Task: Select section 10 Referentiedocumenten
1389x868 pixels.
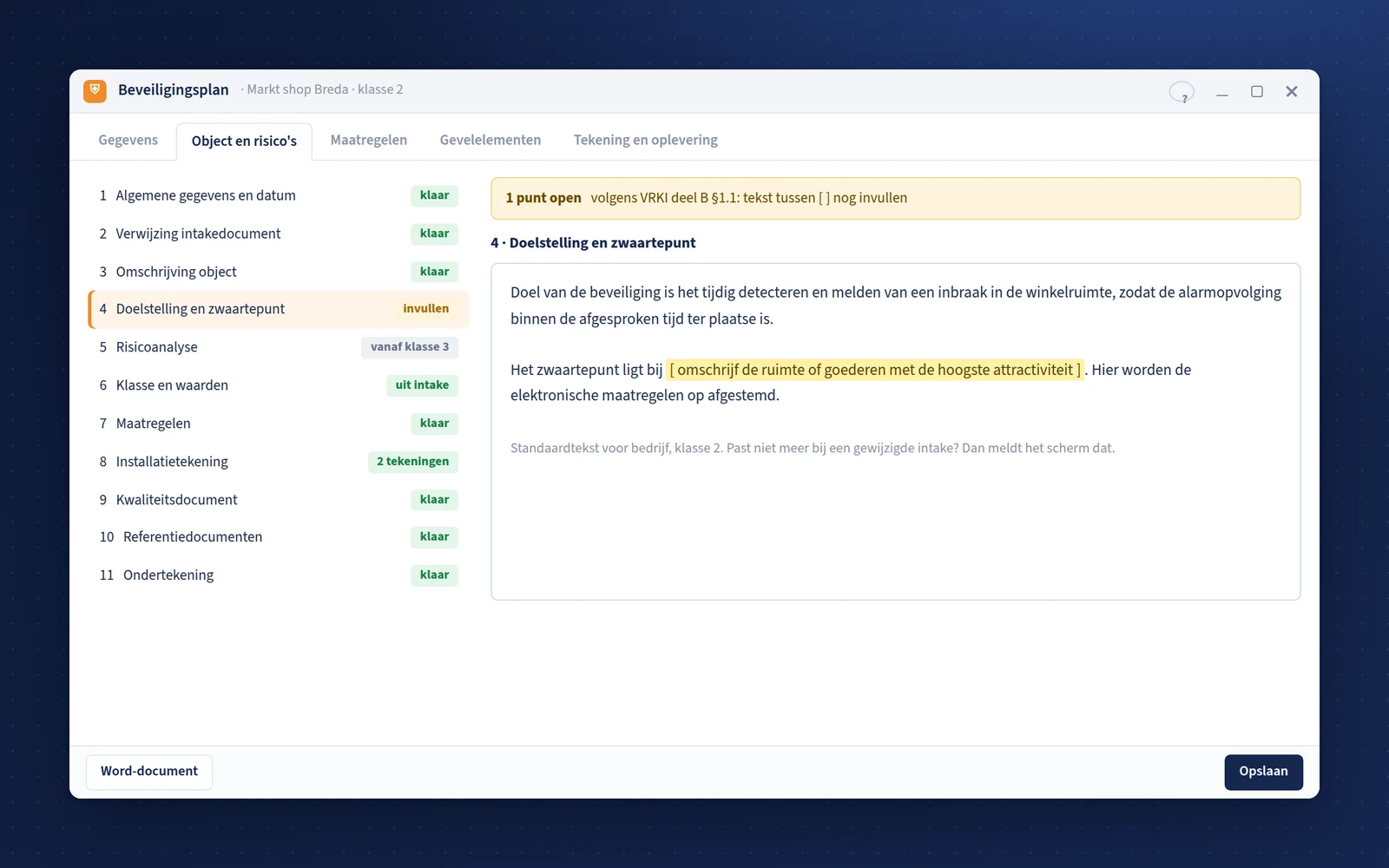Action: click(279, 538)
